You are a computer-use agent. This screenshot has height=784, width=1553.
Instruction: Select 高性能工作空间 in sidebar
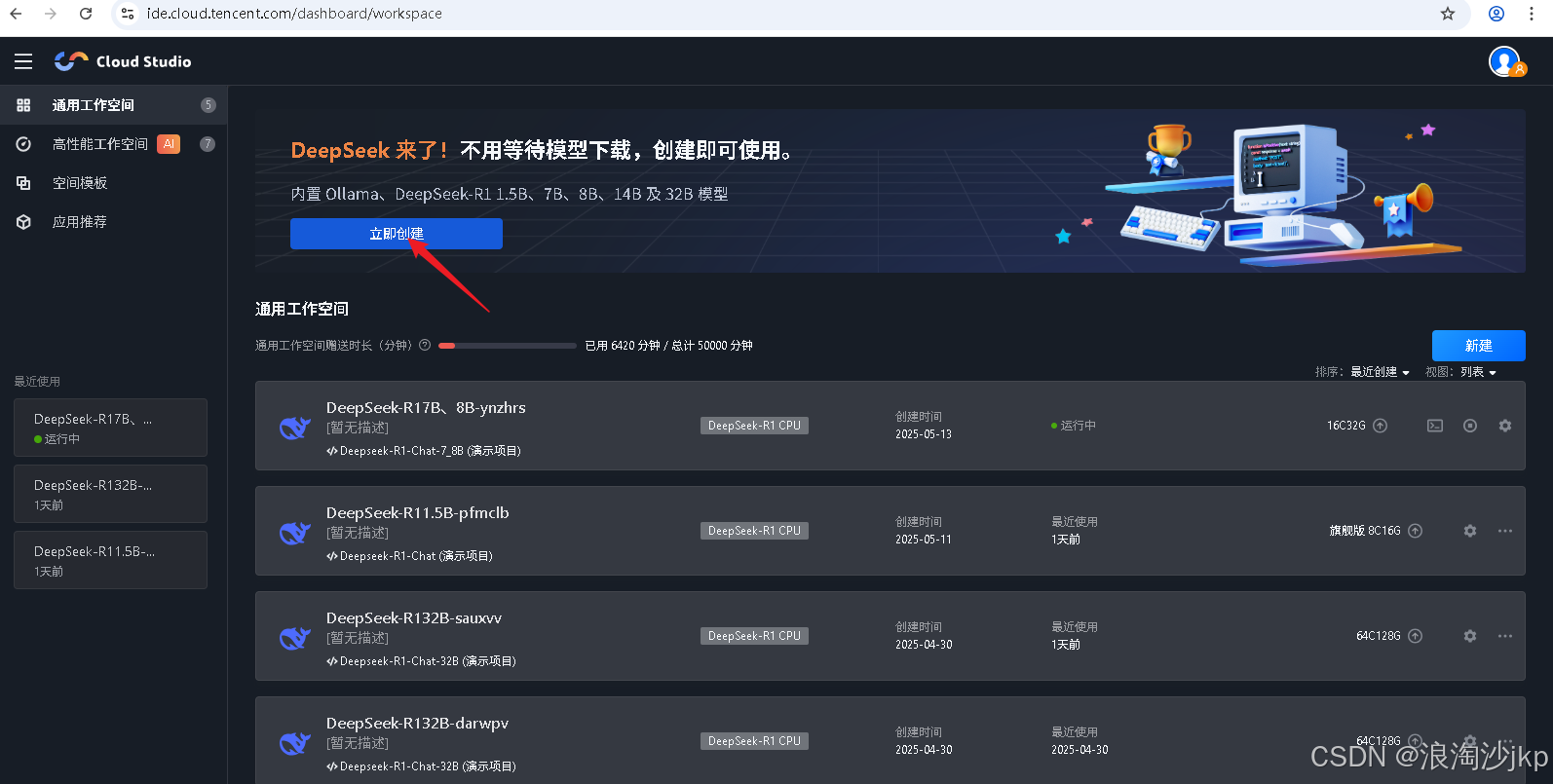[x=114, y=144]
